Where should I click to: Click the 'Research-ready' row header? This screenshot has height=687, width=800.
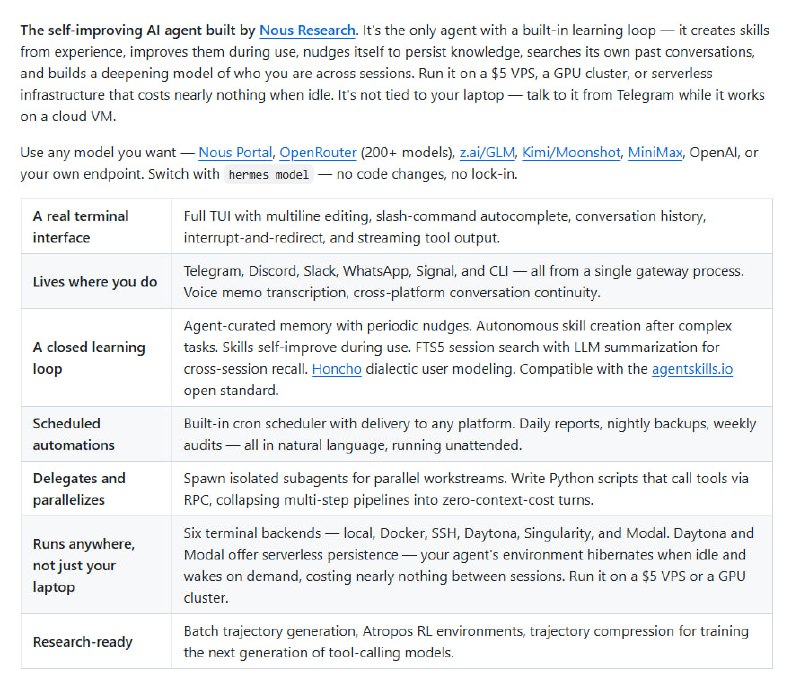(83, 642)
